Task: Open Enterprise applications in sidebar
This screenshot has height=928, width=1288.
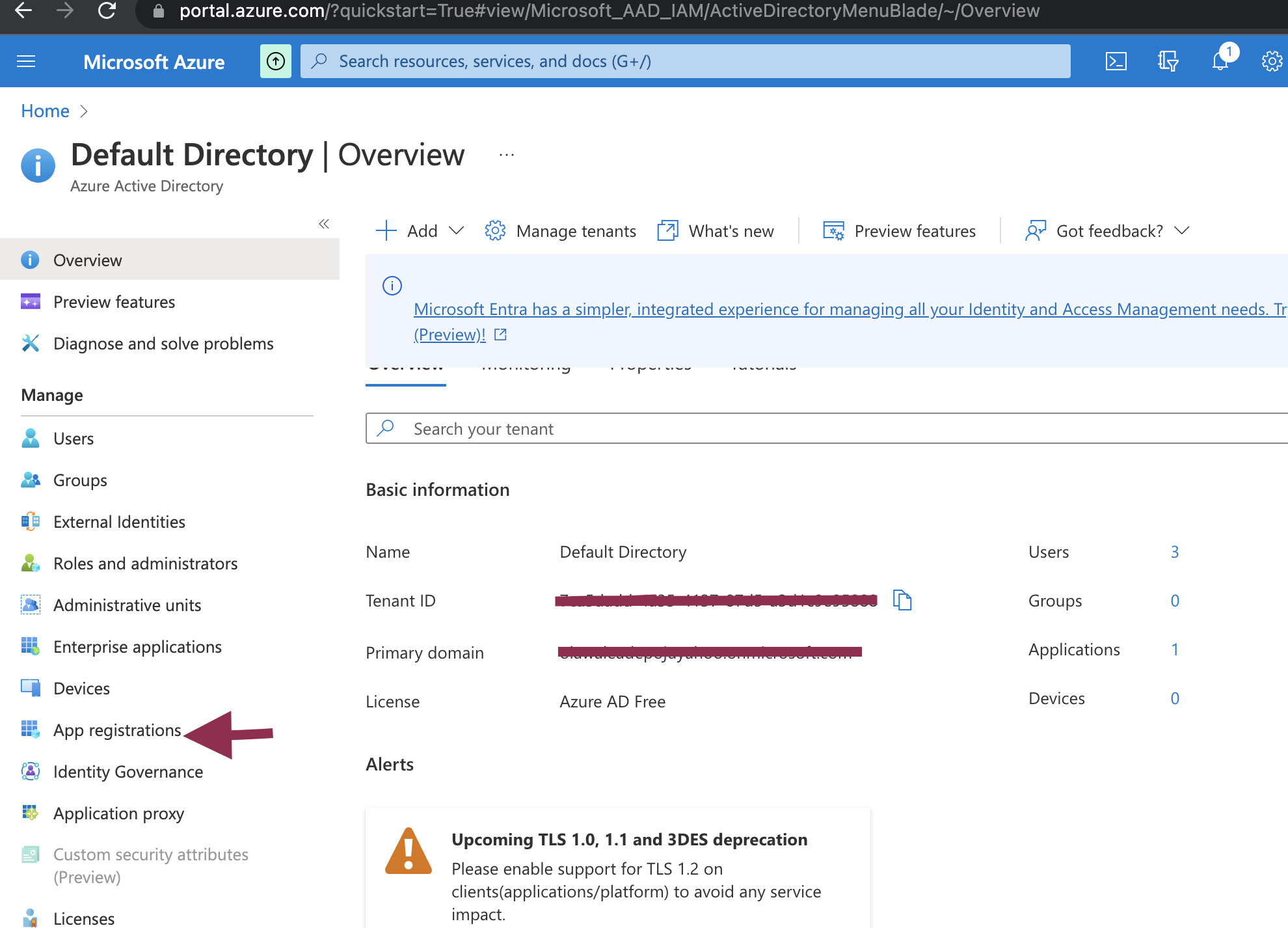Action: (x=137, y=646)
